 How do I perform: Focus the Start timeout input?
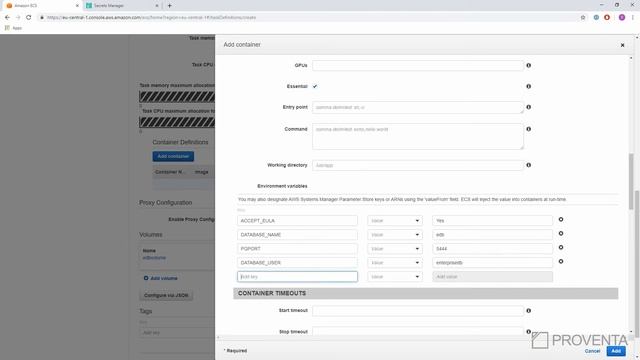point(418,311)
